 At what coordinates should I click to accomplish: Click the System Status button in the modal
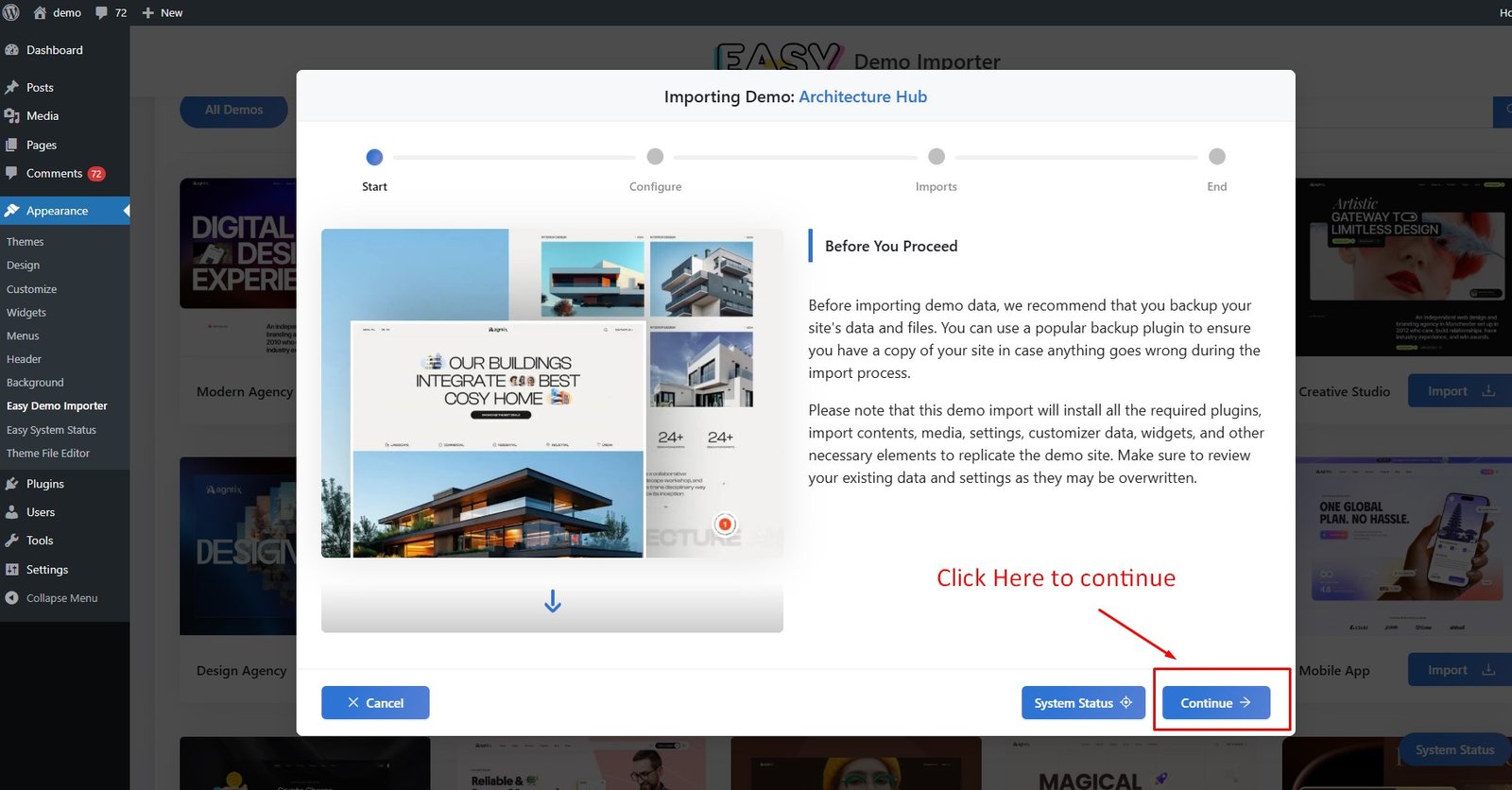pyautogui.click(x=1083, y=703)
